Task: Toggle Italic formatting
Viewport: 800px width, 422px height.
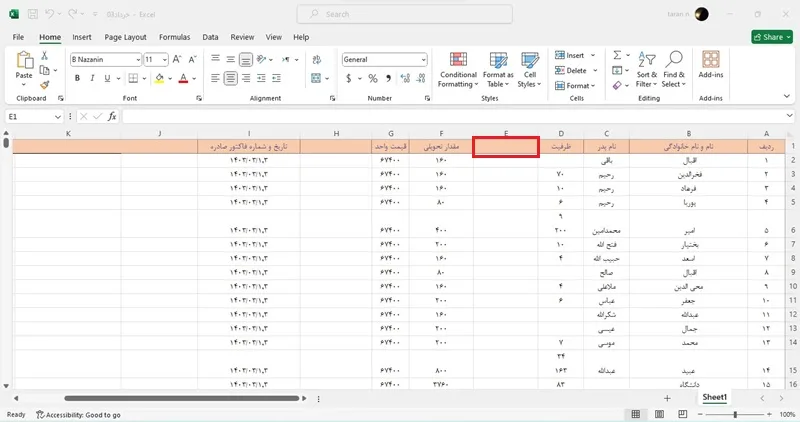Action: click(x=92, y=78)
